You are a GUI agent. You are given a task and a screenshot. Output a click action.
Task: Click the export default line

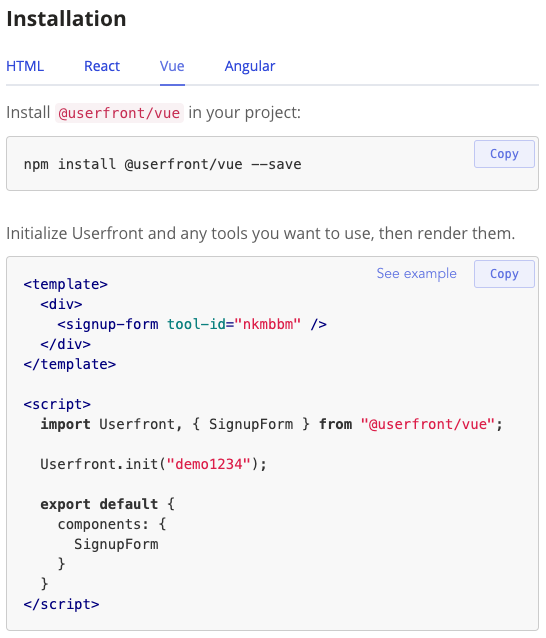coord(107,504)
